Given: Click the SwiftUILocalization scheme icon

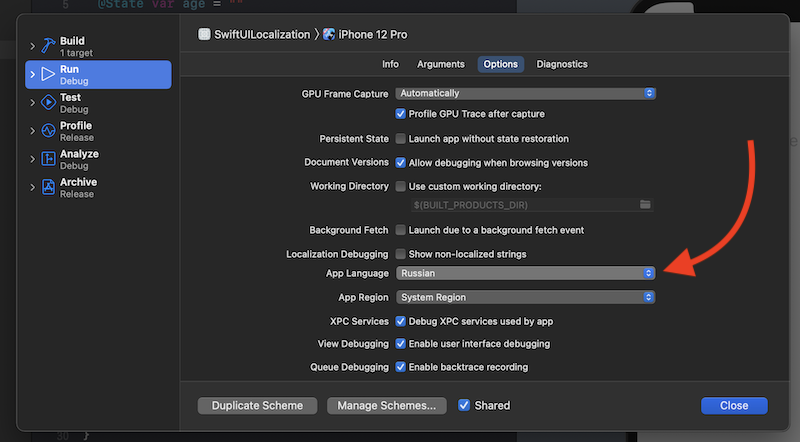Looking at the screenshot, I should pyautogui.click(x=204, y=34).
